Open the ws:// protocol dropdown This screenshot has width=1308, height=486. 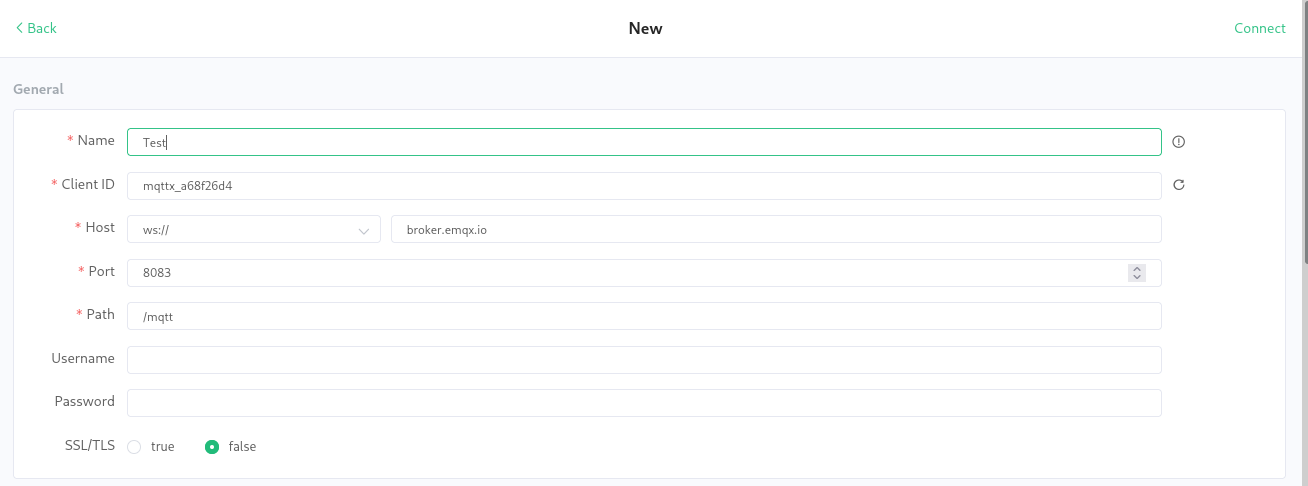(x=253, y=229)
